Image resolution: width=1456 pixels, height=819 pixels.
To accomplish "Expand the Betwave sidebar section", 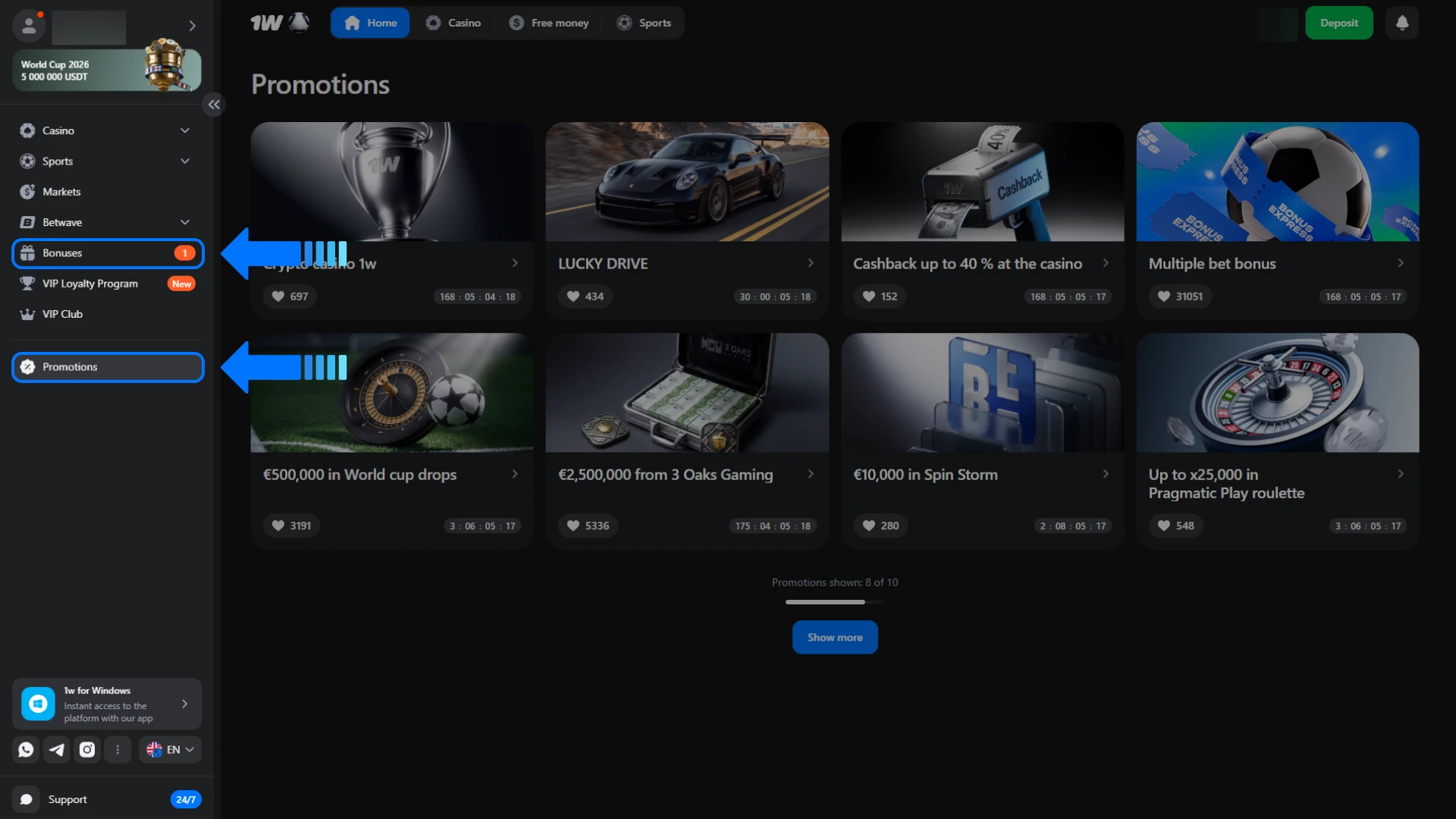I will click(x=185, y=222).
